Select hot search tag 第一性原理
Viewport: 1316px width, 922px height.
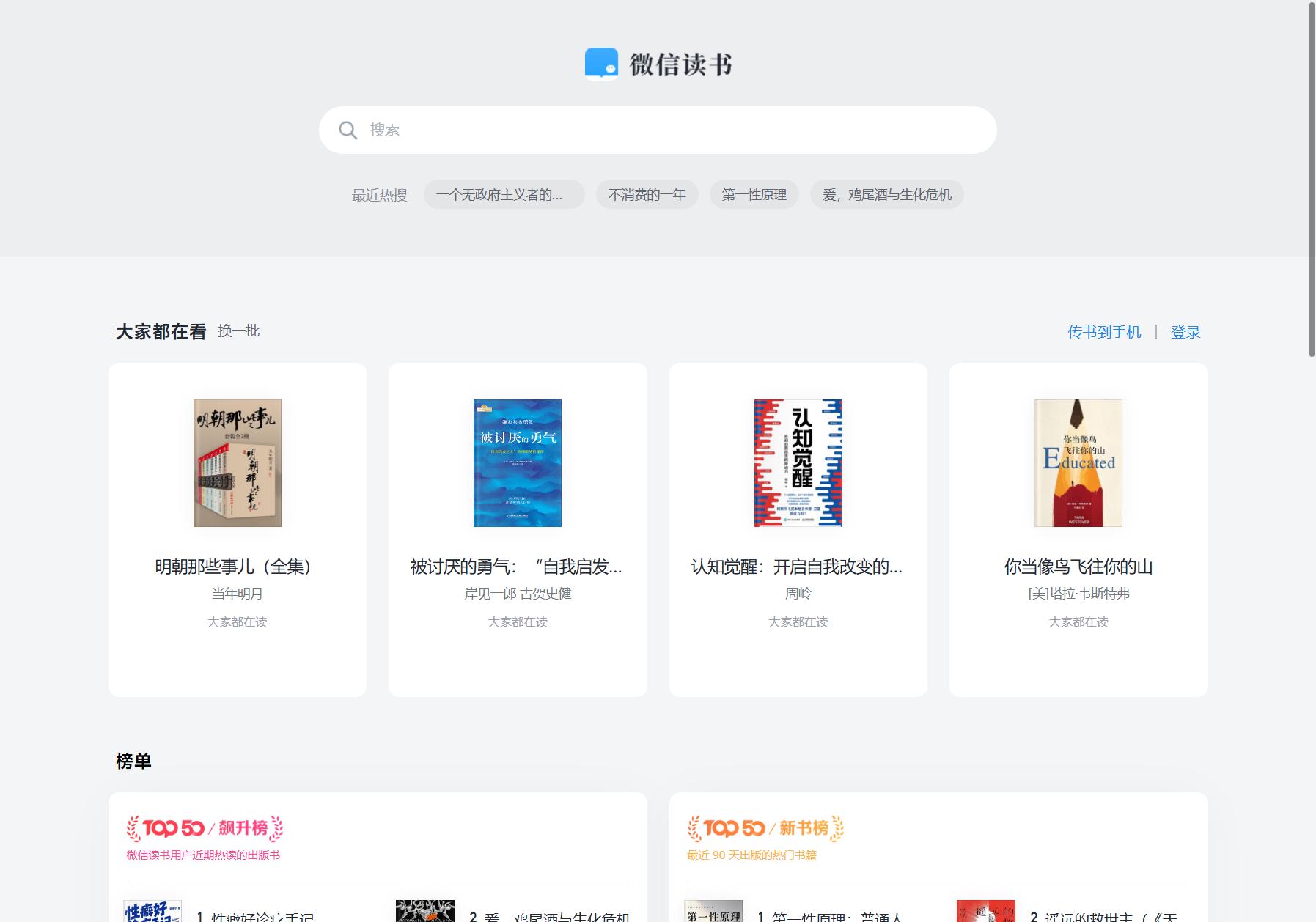tap(754, 195)
